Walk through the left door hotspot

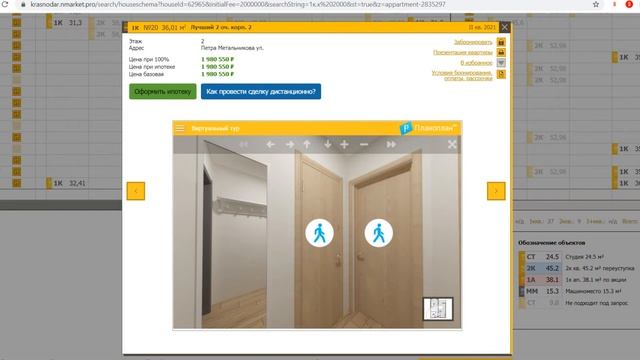click(x=320, y=233)
